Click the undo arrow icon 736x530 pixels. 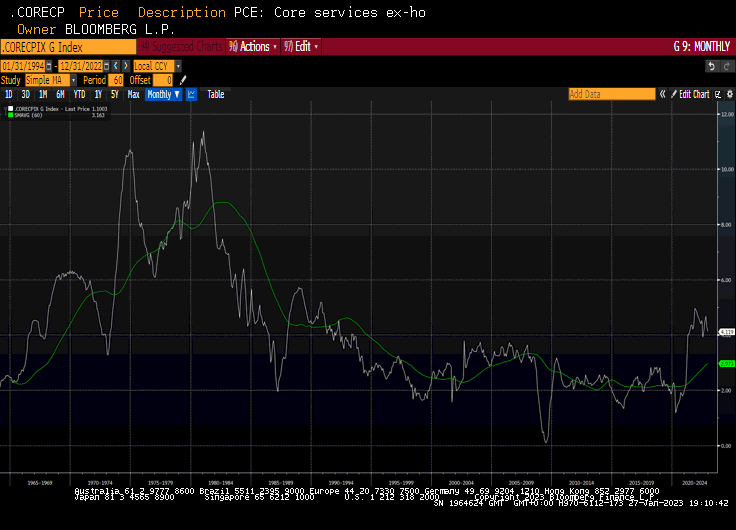712,66
